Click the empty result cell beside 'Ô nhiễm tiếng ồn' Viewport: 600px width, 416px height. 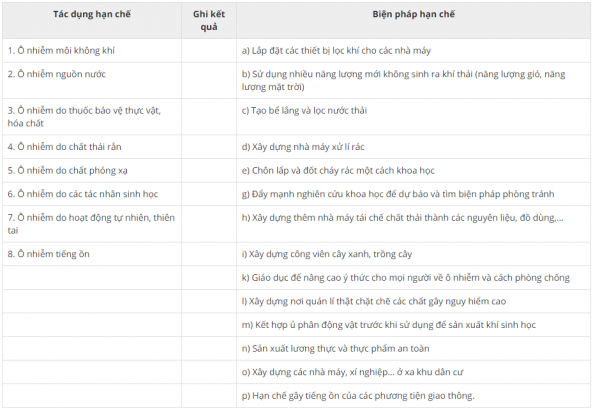tap(209, 254)
